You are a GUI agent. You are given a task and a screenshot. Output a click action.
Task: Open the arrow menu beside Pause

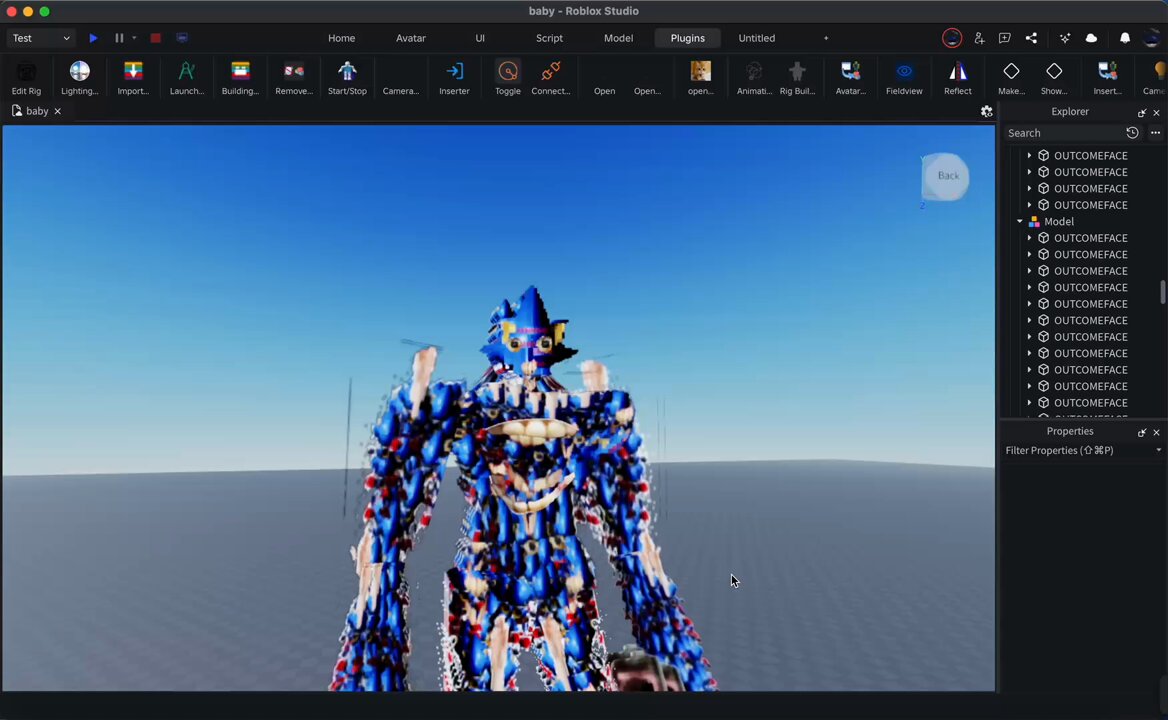(x=134, y=38)
